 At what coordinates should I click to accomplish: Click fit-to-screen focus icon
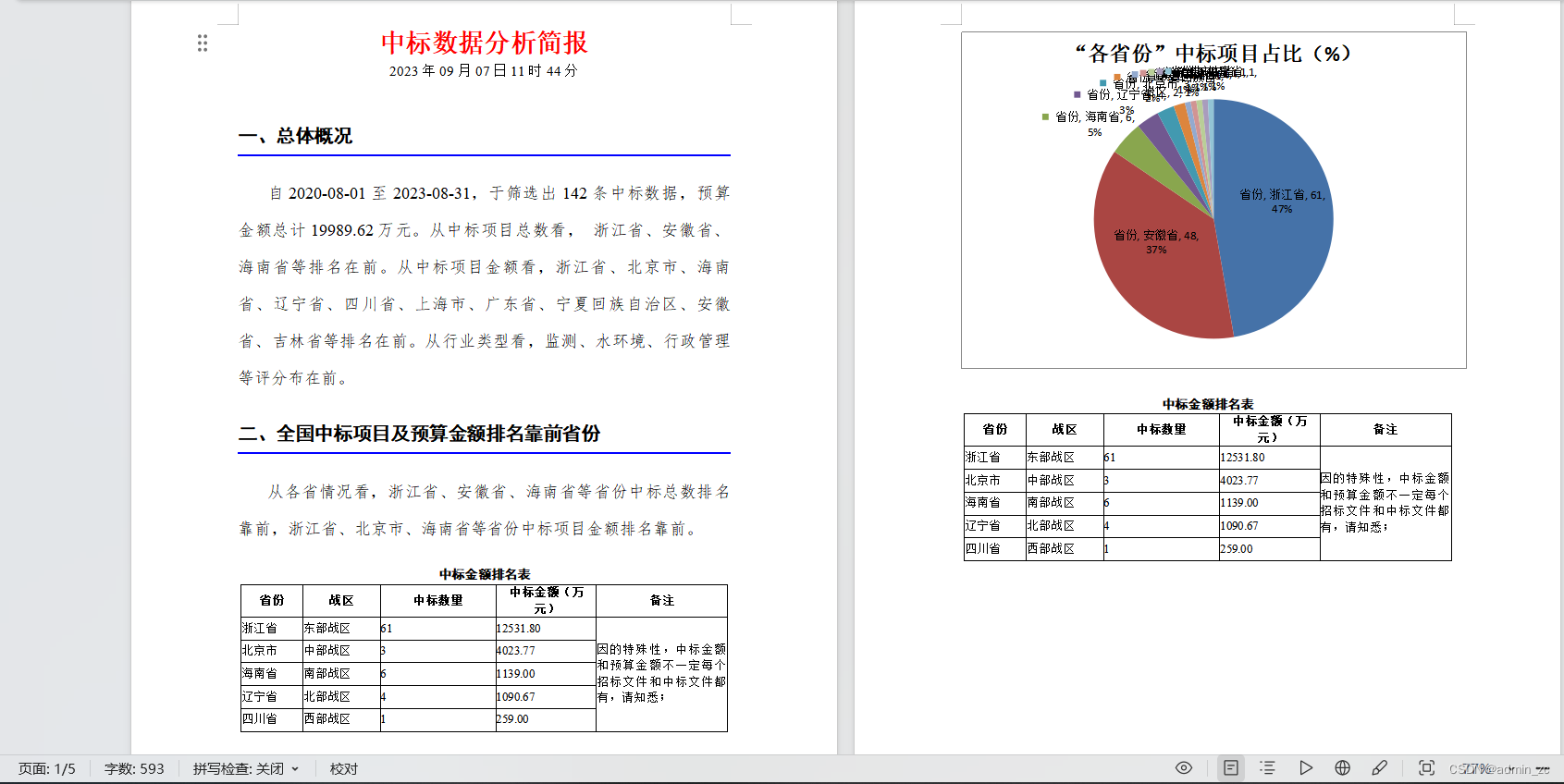click(1427, 768)
